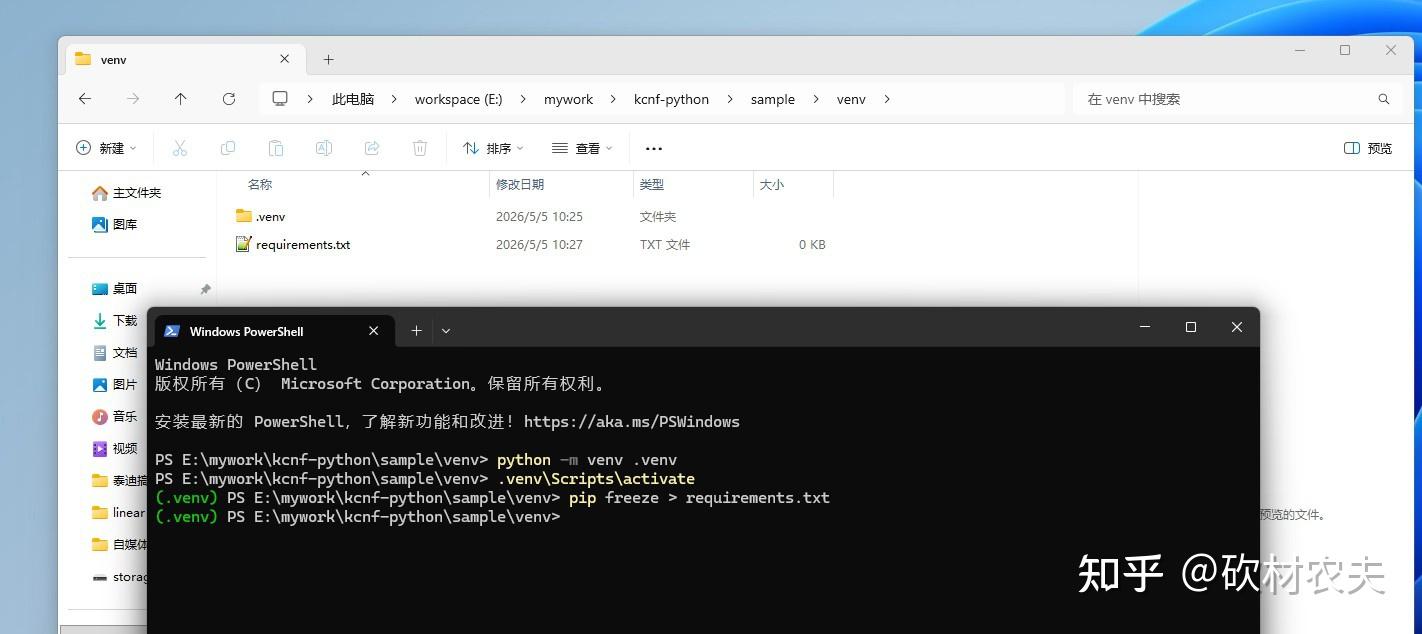Click workspace (E:) breadcrumb

tap(458, 99)
